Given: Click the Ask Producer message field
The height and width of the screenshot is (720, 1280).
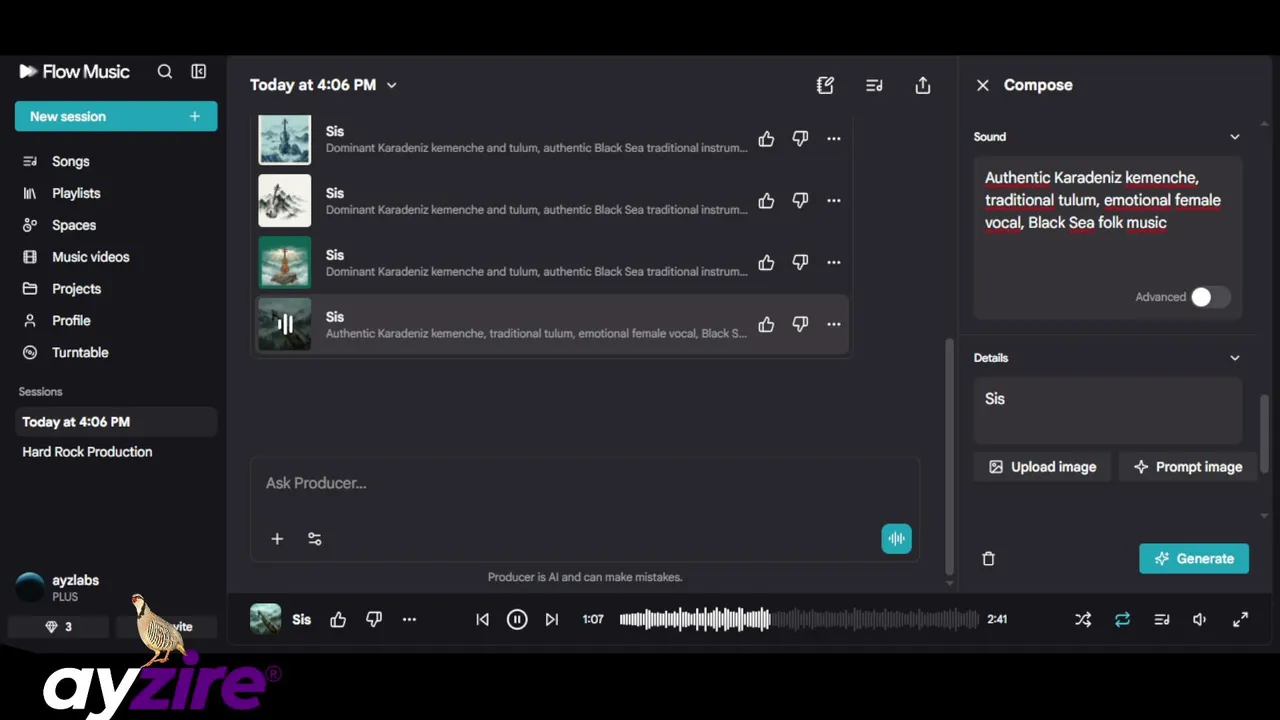Looking at the screenshot, I should tap(585, 483).
